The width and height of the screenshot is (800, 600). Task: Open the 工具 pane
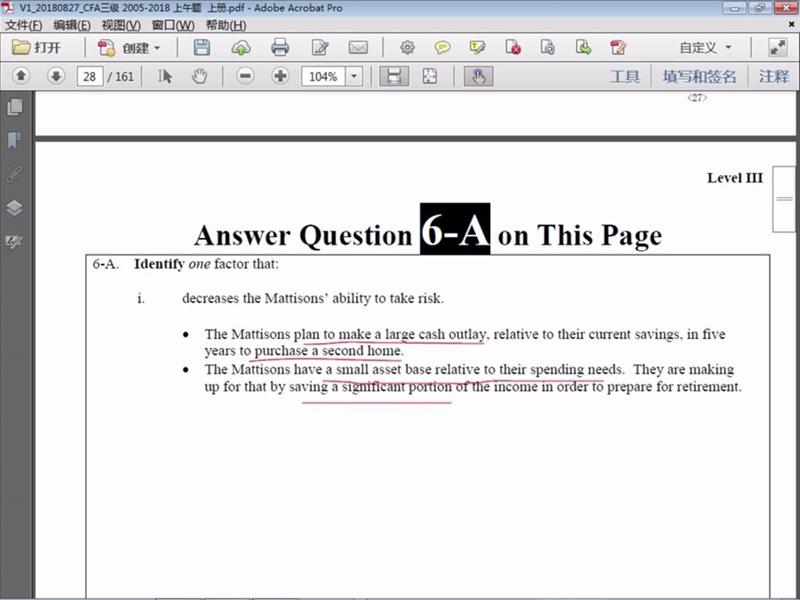coord(624,76)
